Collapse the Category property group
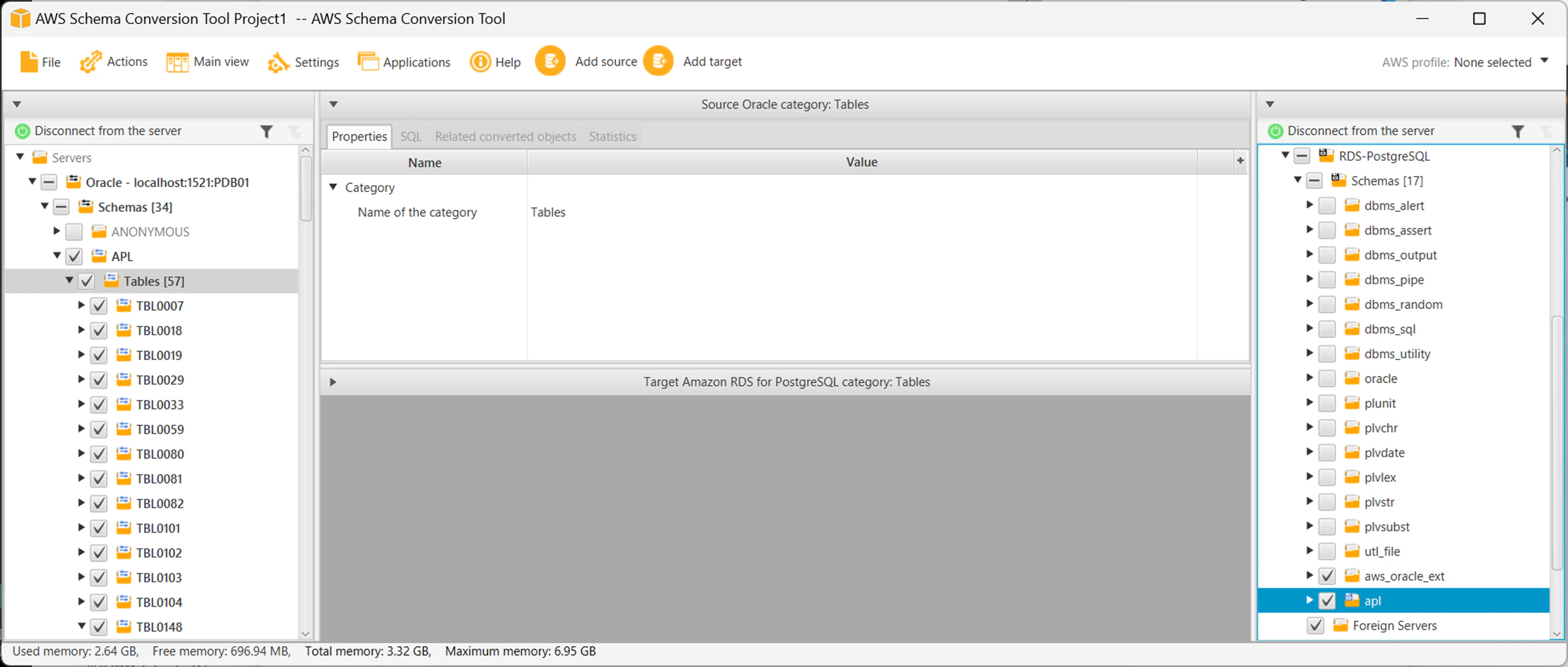Viewport: 1568px width, 667px height. (x=333, y=187)
